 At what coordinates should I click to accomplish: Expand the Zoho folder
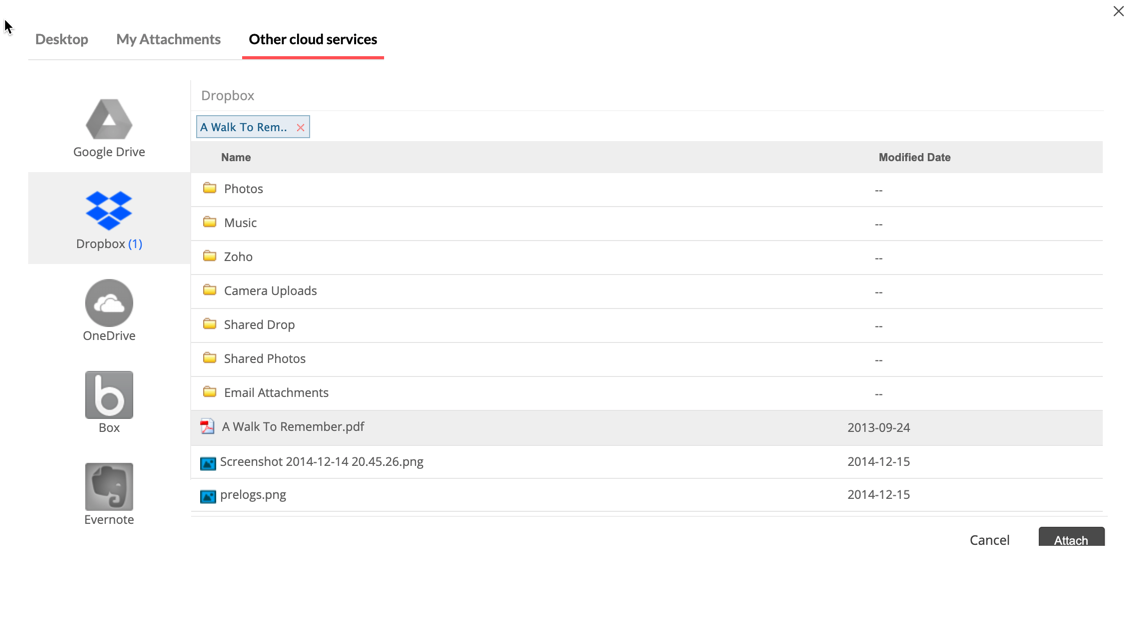tap(238, 257)
